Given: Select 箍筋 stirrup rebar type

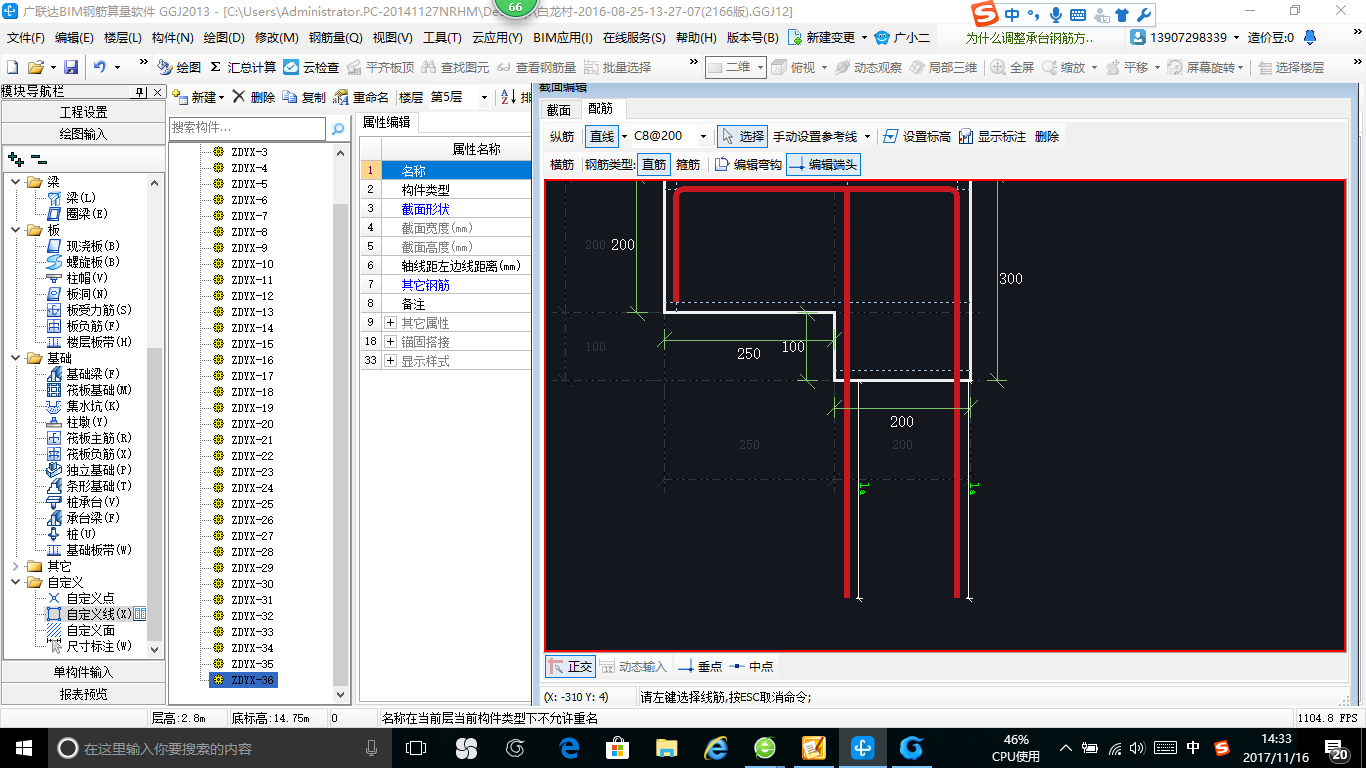Looking at the screenshot, I should (x=688, y=164).
